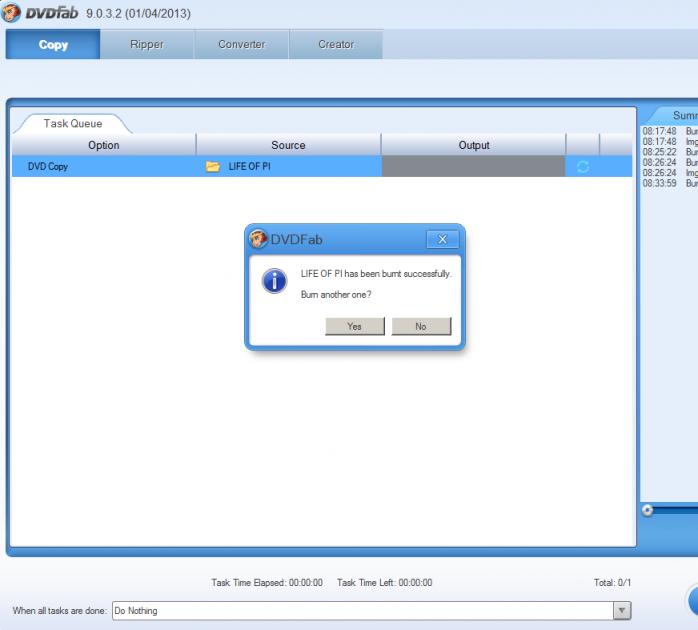
Task: Open the Ripper tab
Action: point(147,45)
